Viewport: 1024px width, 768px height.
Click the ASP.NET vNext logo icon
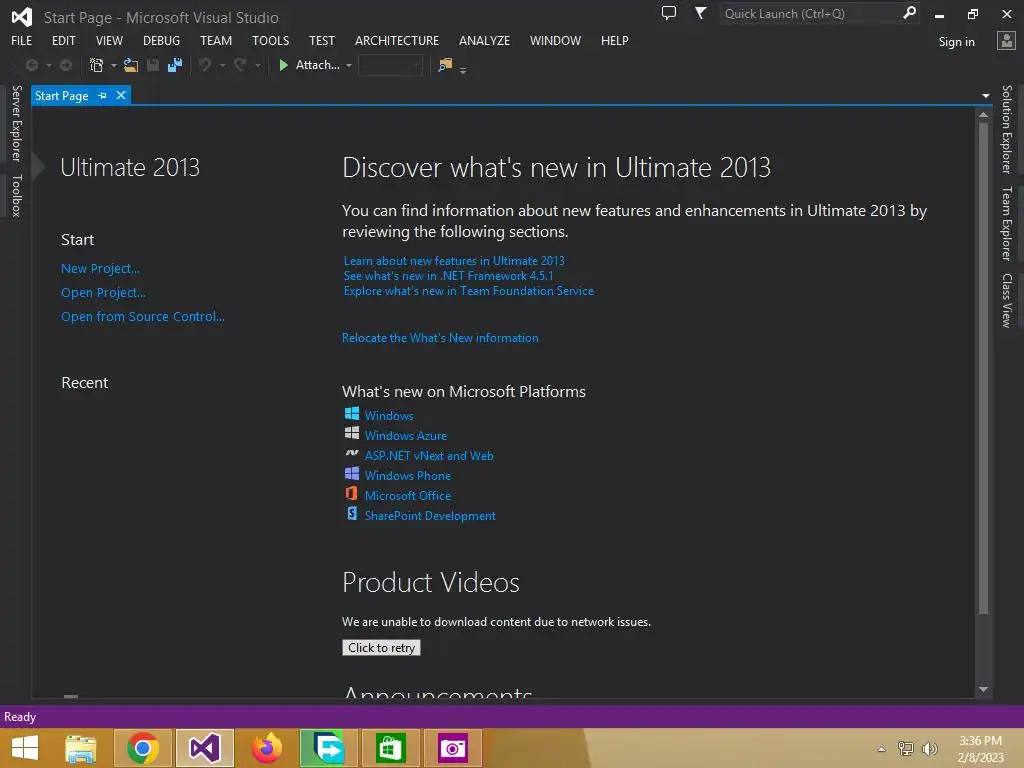pyautogui.click(x=351, y=453)
